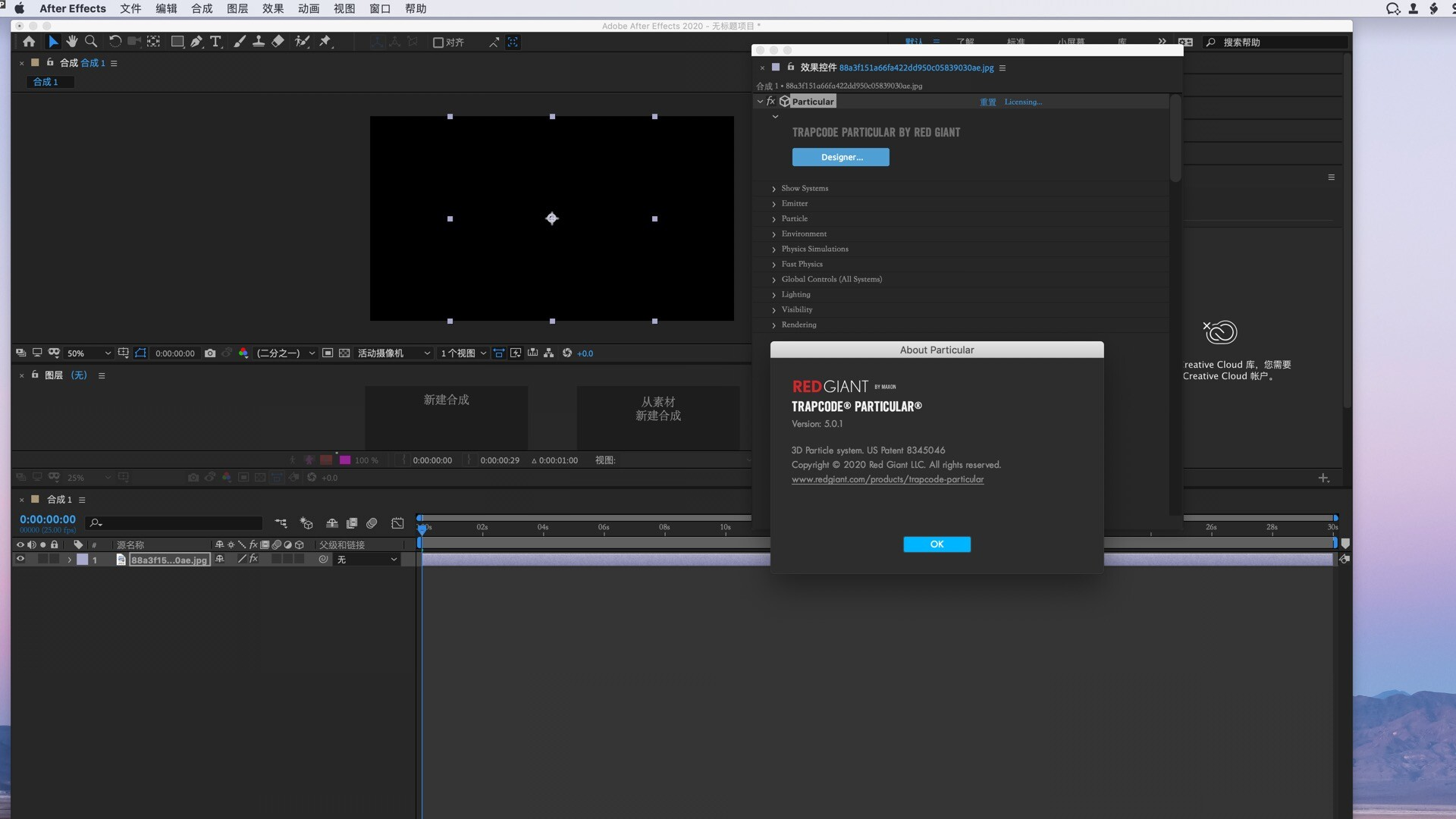Select the Rotation tool
Image resolution: width=1456 pixels, height=819 pixels.
(115, 42)
